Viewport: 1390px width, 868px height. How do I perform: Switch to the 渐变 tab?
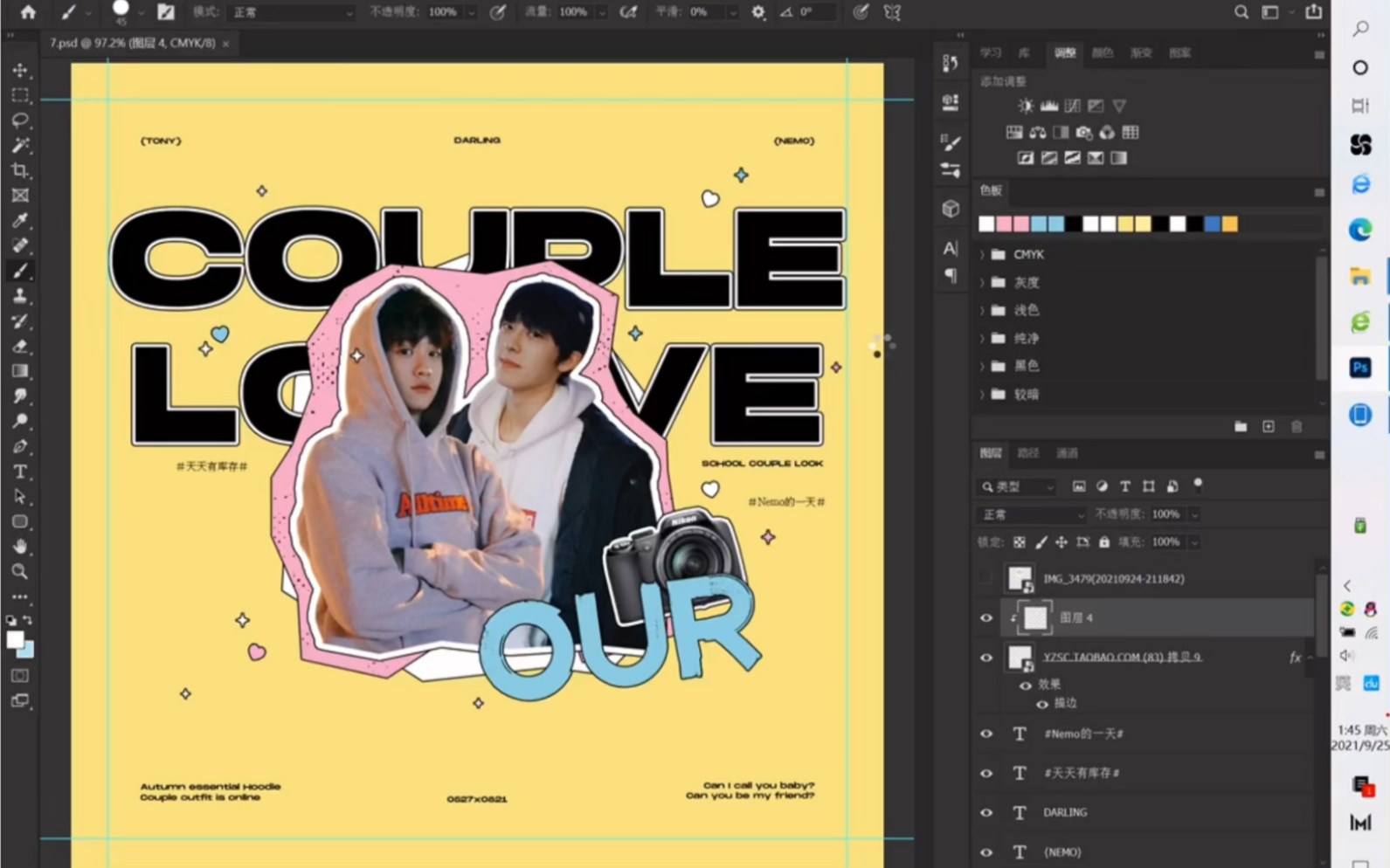coord(1141,53)
